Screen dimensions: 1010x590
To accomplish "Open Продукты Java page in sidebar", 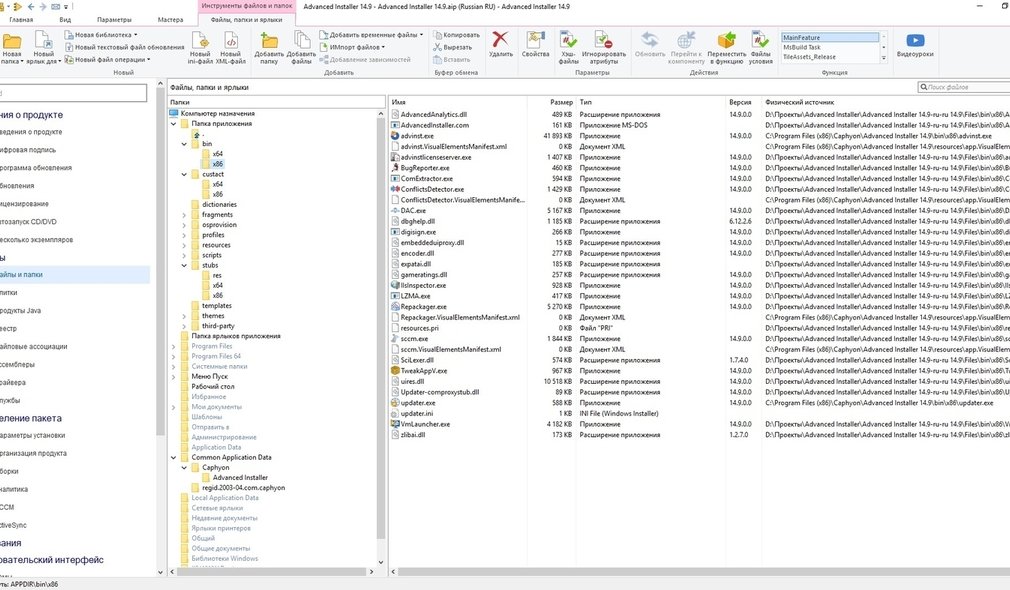I will [x=21, y=310].
